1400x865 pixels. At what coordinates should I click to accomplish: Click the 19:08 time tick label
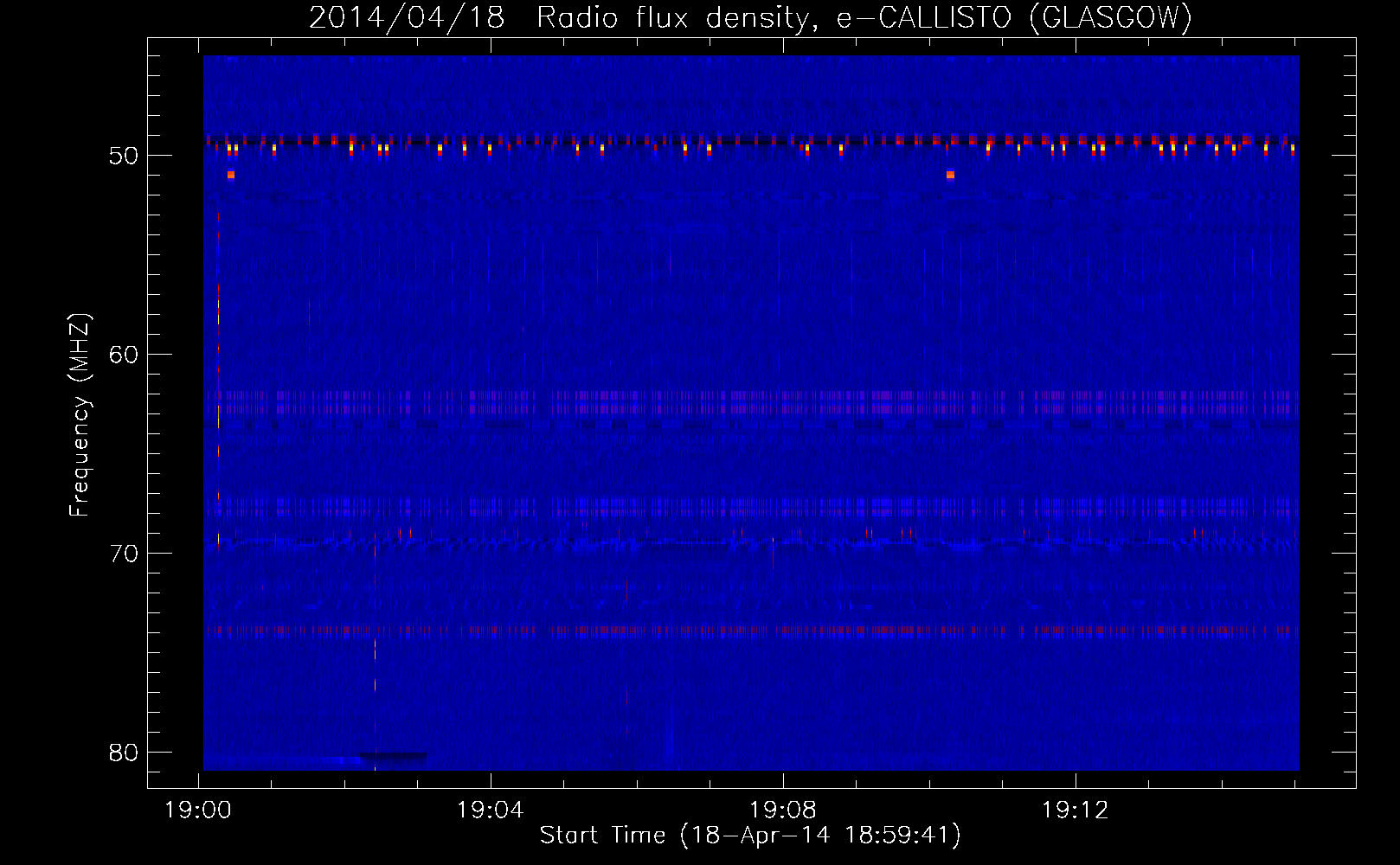pyautogui.click(x=783, y=811)
